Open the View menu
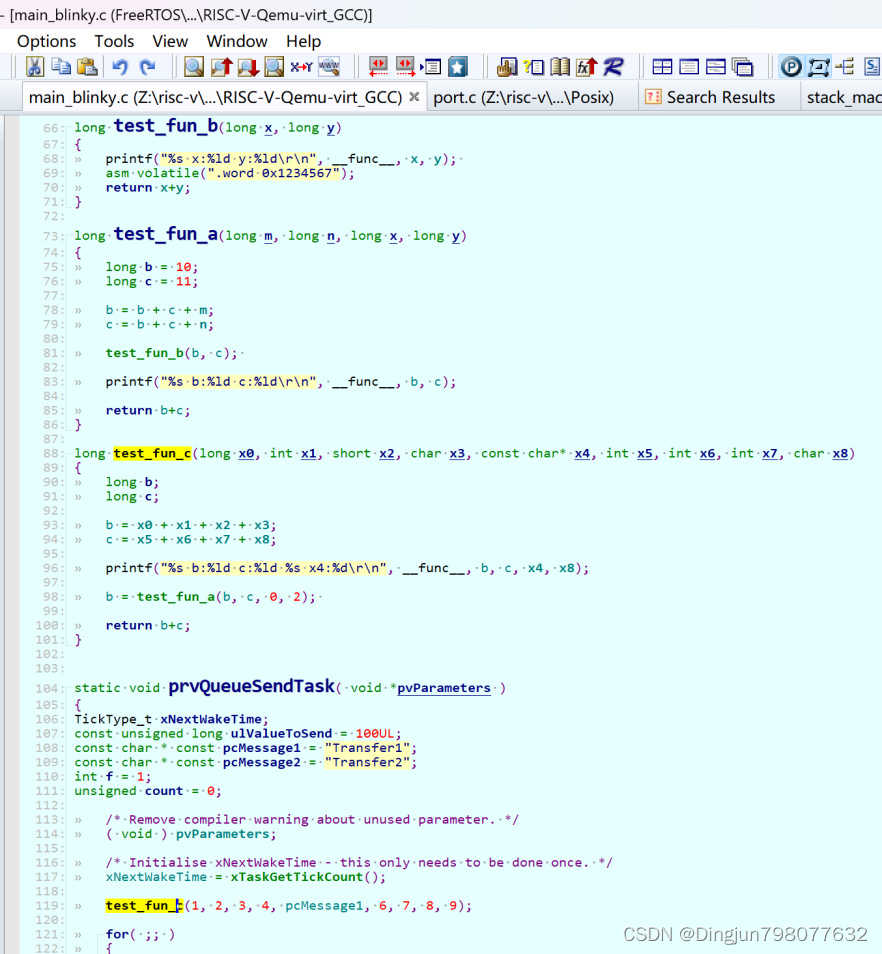The width and height of the screenshot is (882, 954). point(170,41)
